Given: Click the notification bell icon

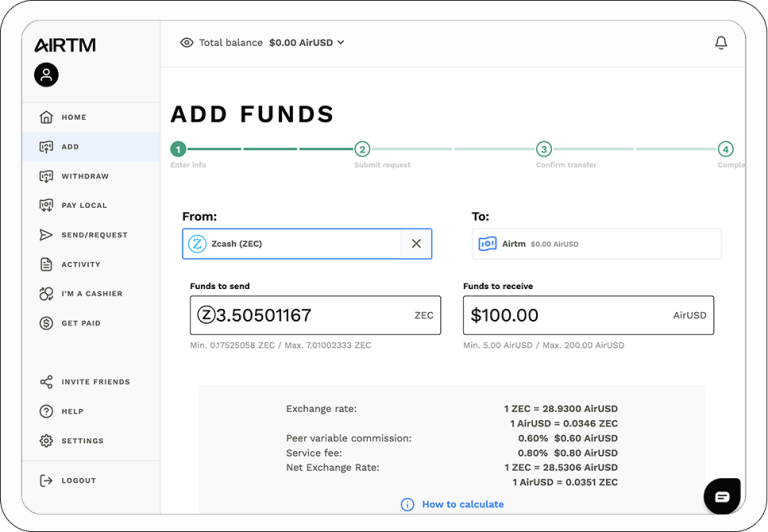Looking at the screenshot, I should [x=721, y=43].
